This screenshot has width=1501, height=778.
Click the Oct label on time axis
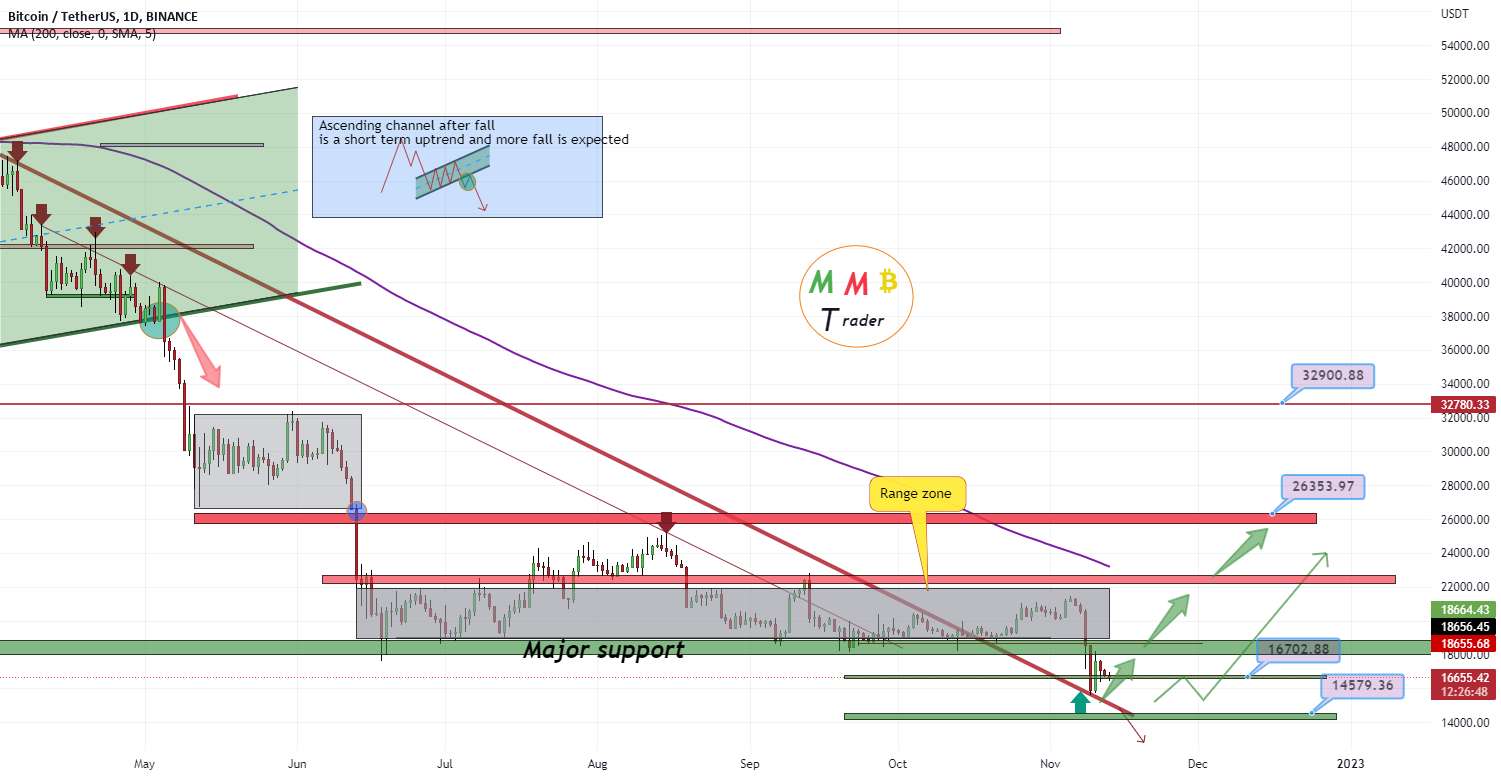tap(898, 764)
